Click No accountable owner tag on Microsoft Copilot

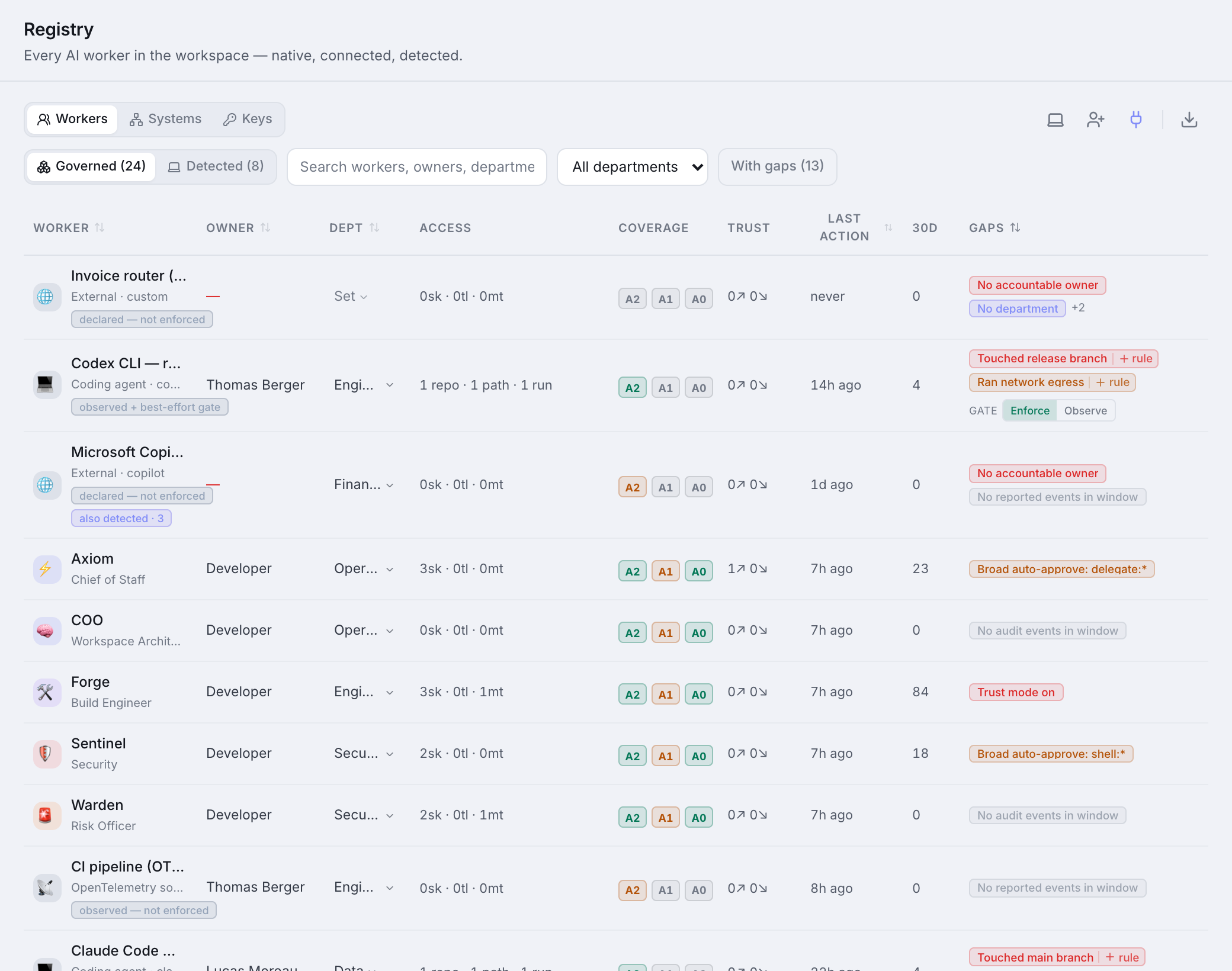(x=1038, y=474)
